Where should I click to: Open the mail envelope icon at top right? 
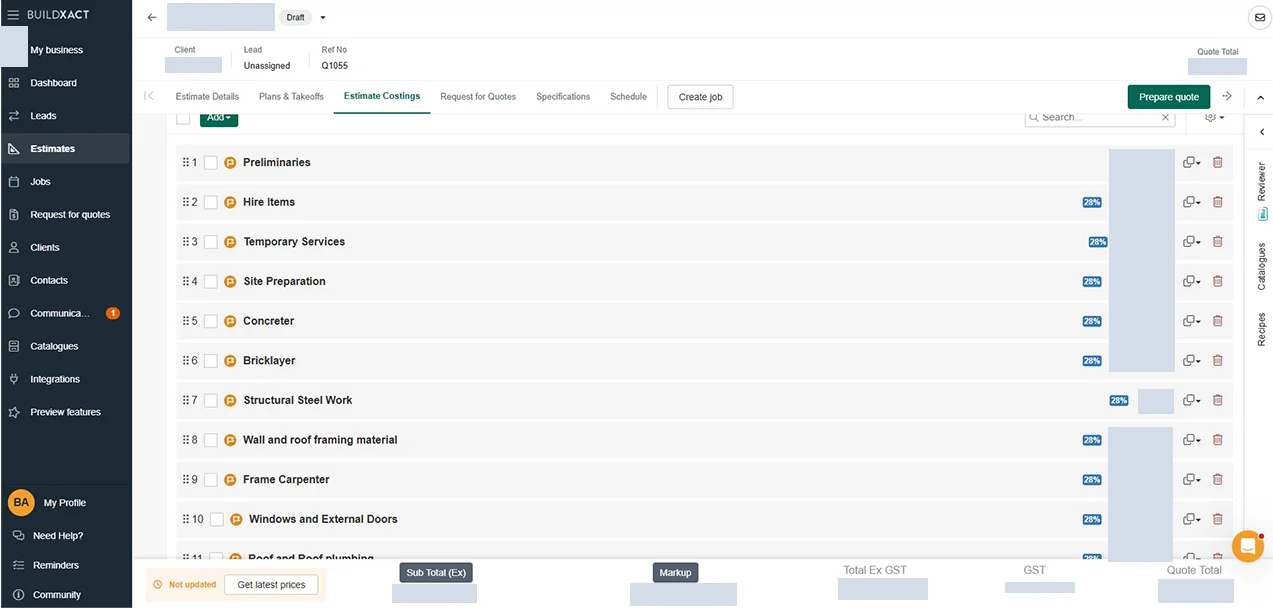[x=1260, y=17]
